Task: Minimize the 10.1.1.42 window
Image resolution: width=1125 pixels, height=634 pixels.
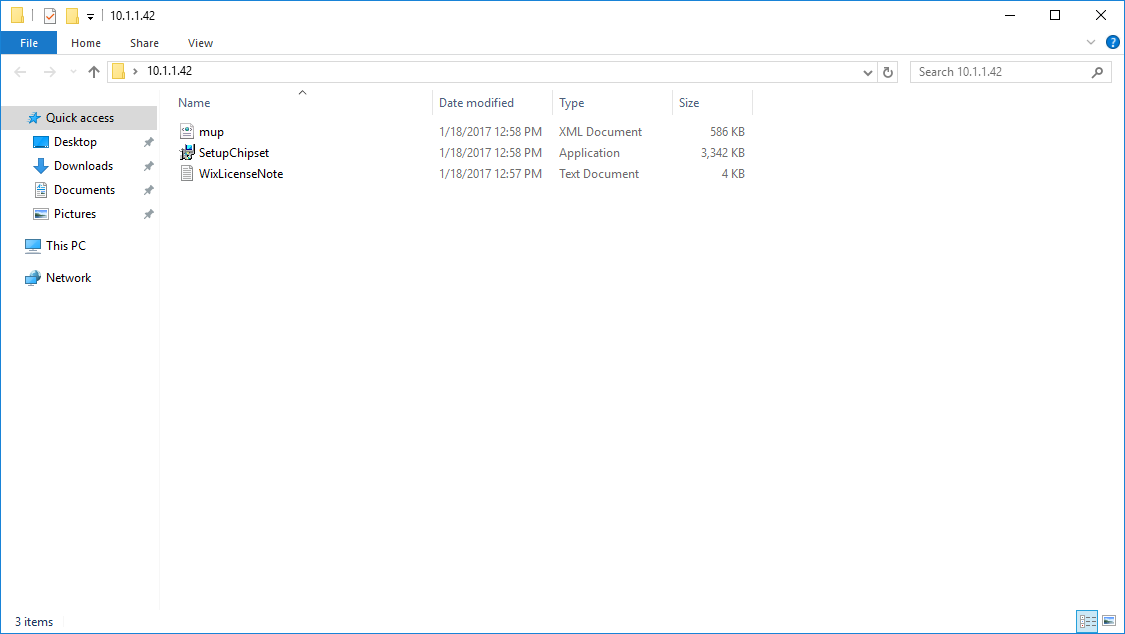Action: point(1009,15)
